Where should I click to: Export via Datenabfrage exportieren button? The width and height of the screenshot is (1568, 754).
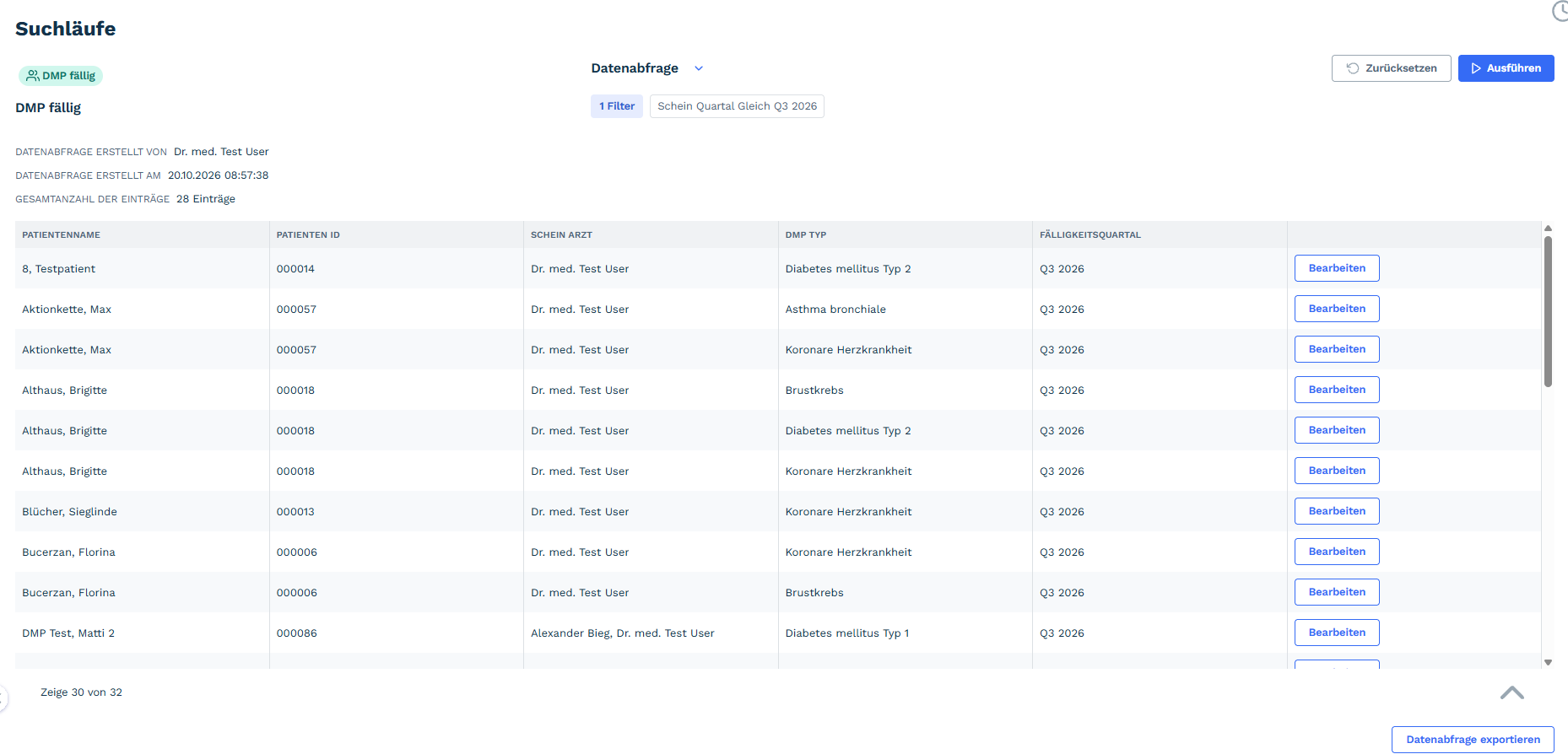(x=1473, y=740)
